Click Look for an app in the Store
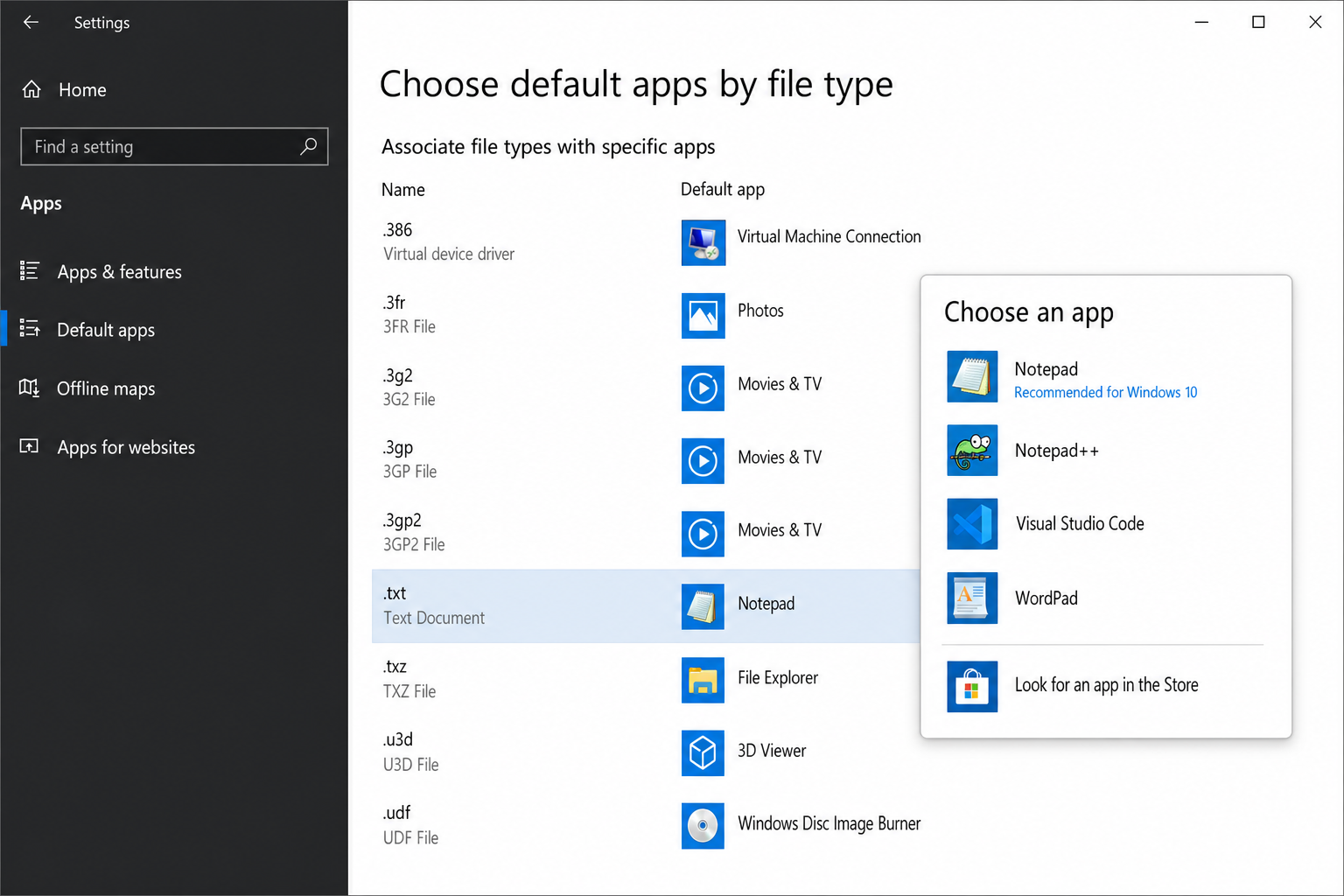Image resolution: width=1344 pixels, height=896 pixels. pyautogui.click(x=1106, y=686)
